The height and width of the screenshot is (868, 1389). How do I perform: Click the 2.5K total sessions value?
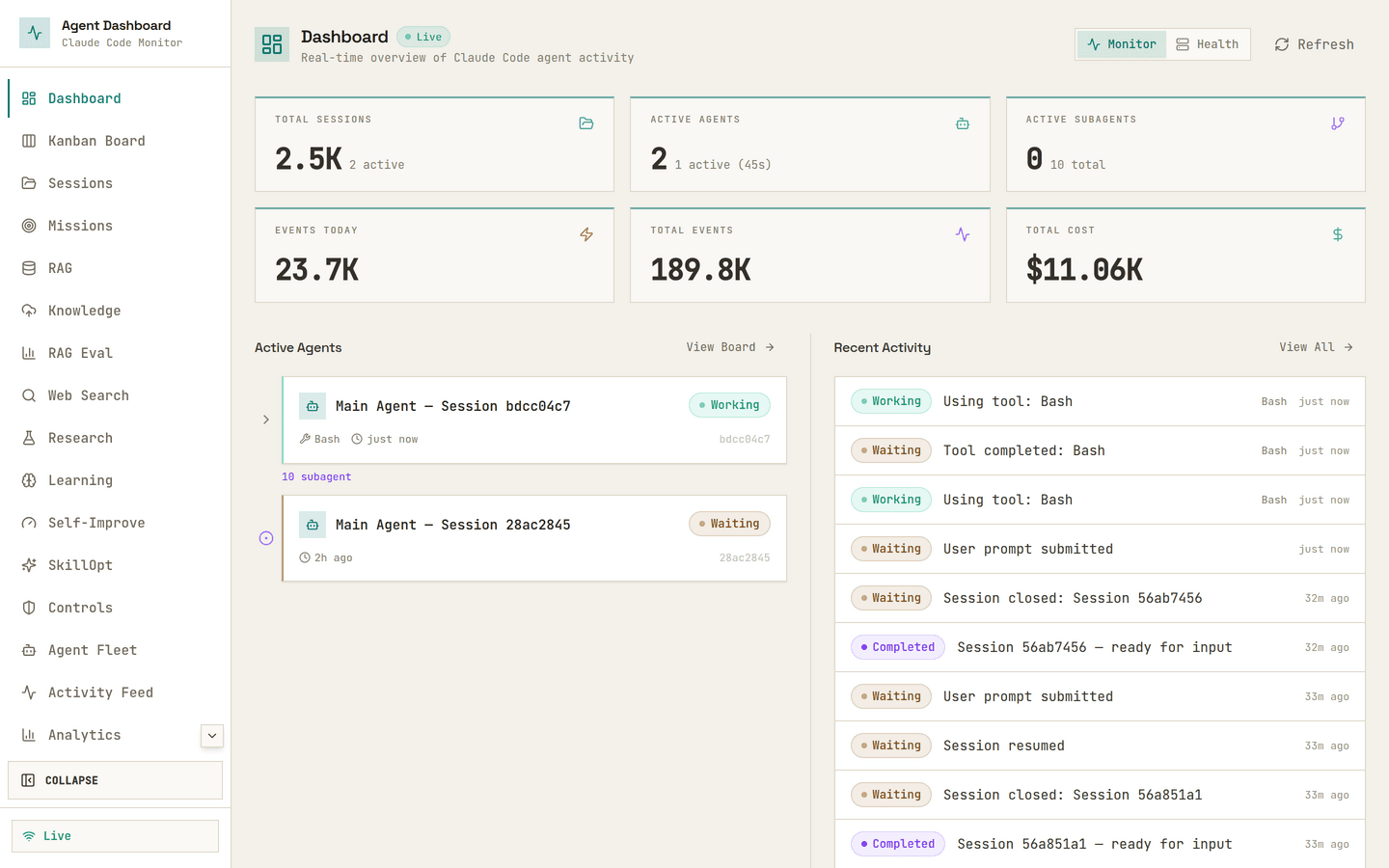click(308, 159)
